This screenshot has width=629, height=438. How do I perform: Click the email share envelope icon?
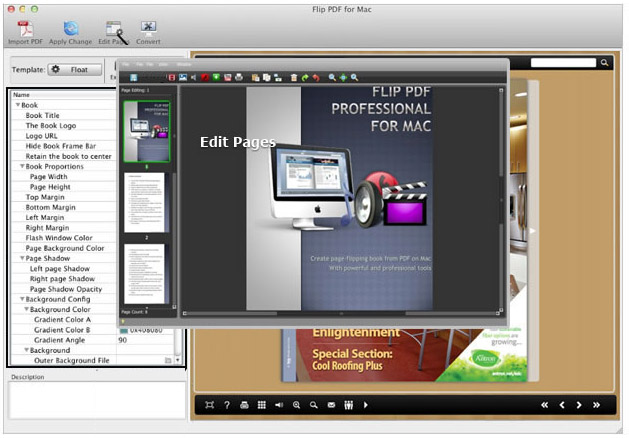(331, 405)
